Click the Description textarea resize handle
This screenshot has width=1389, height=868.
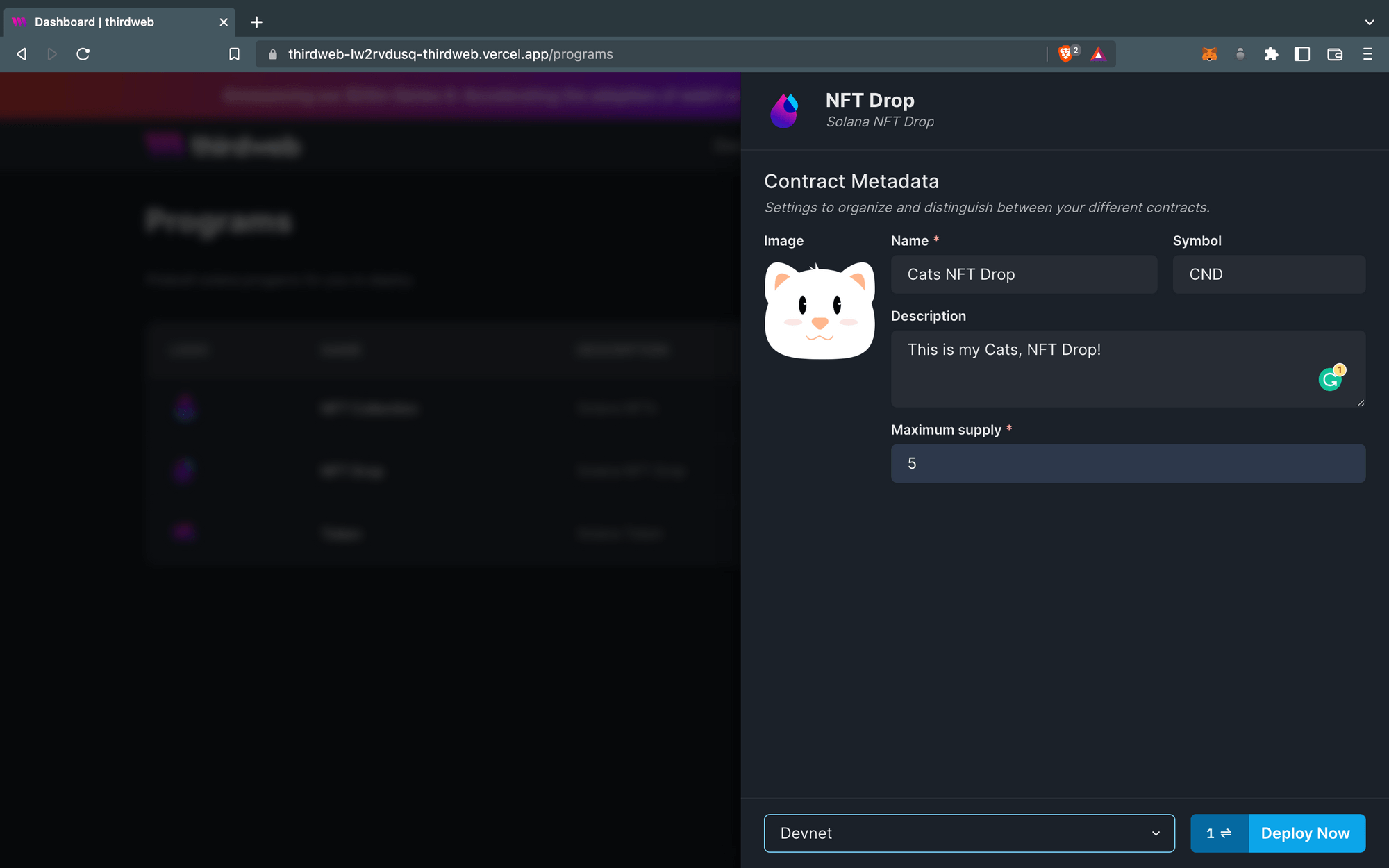1360,402
